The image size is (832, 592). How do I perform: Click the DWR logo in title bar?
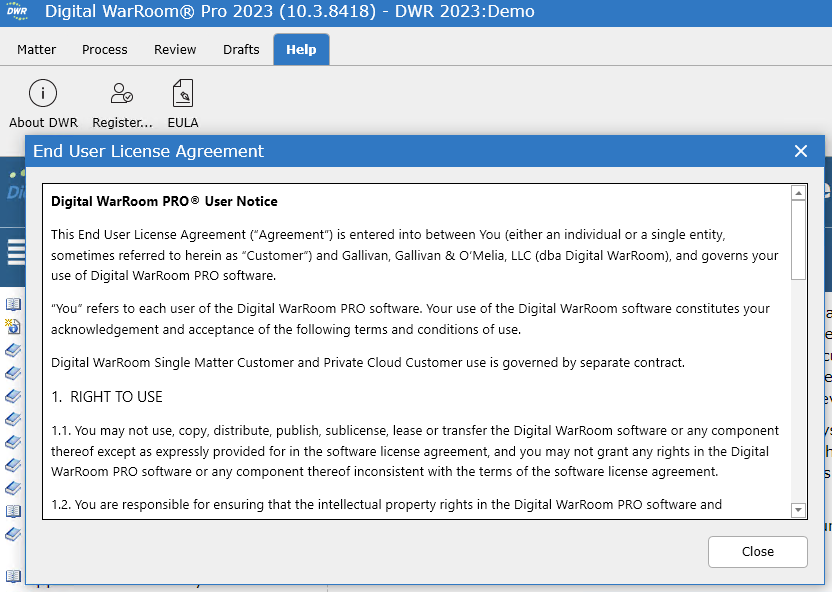tap(17, 11)
